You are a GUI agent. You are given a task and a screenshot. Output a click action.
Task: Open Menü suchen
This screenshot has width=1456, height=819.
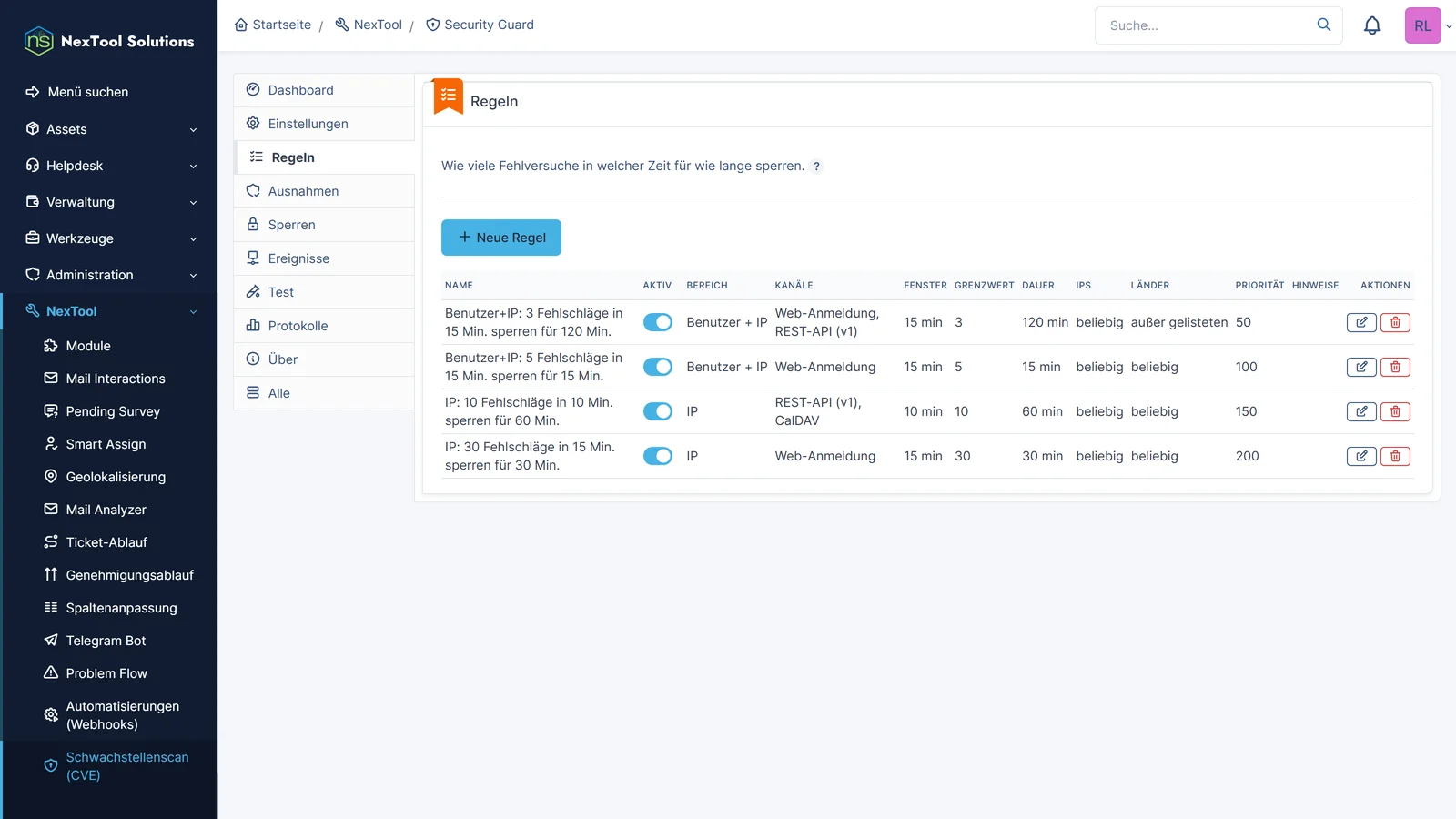77,92
